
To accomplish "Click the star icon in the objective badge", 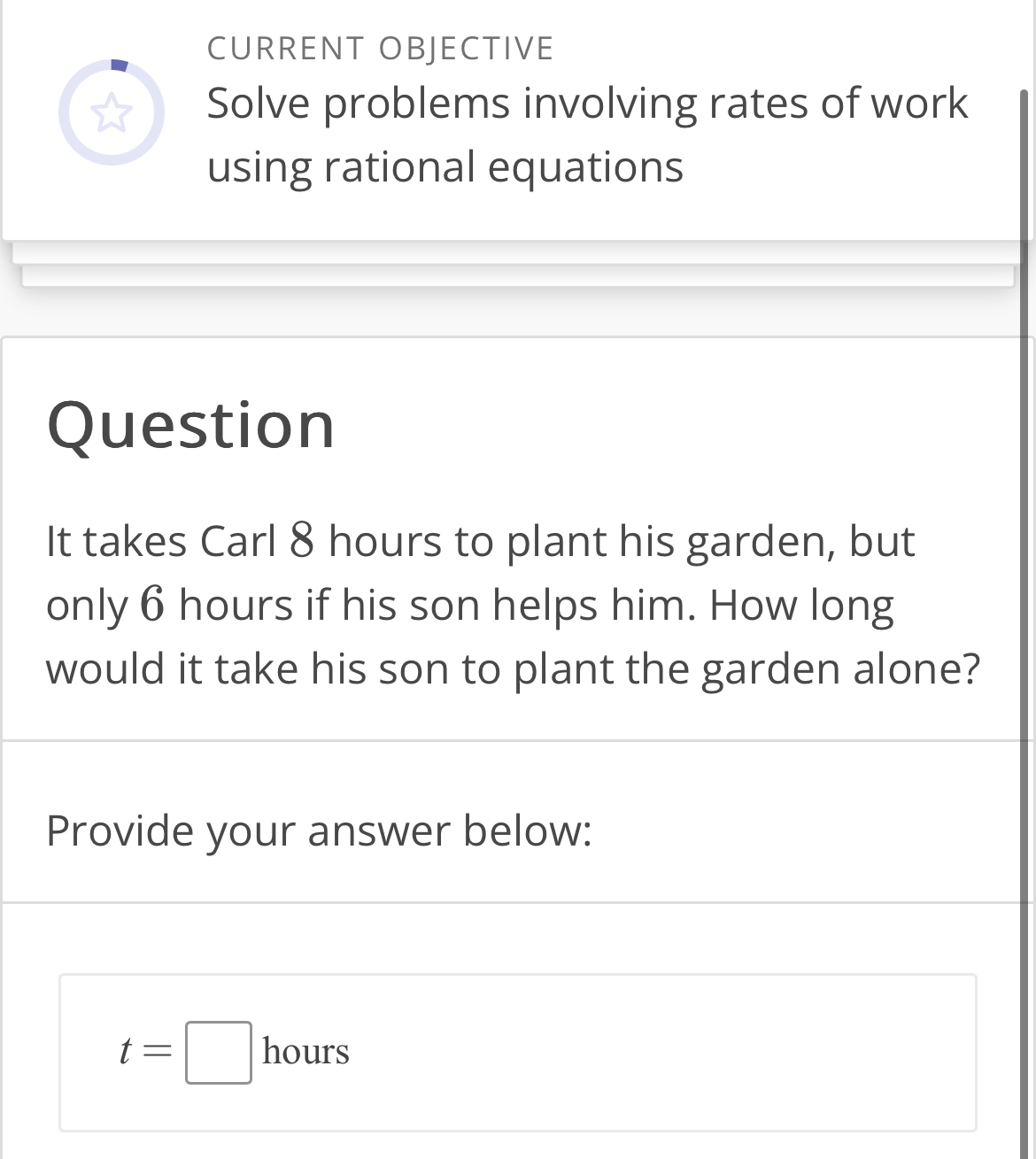I will [112, 112].
